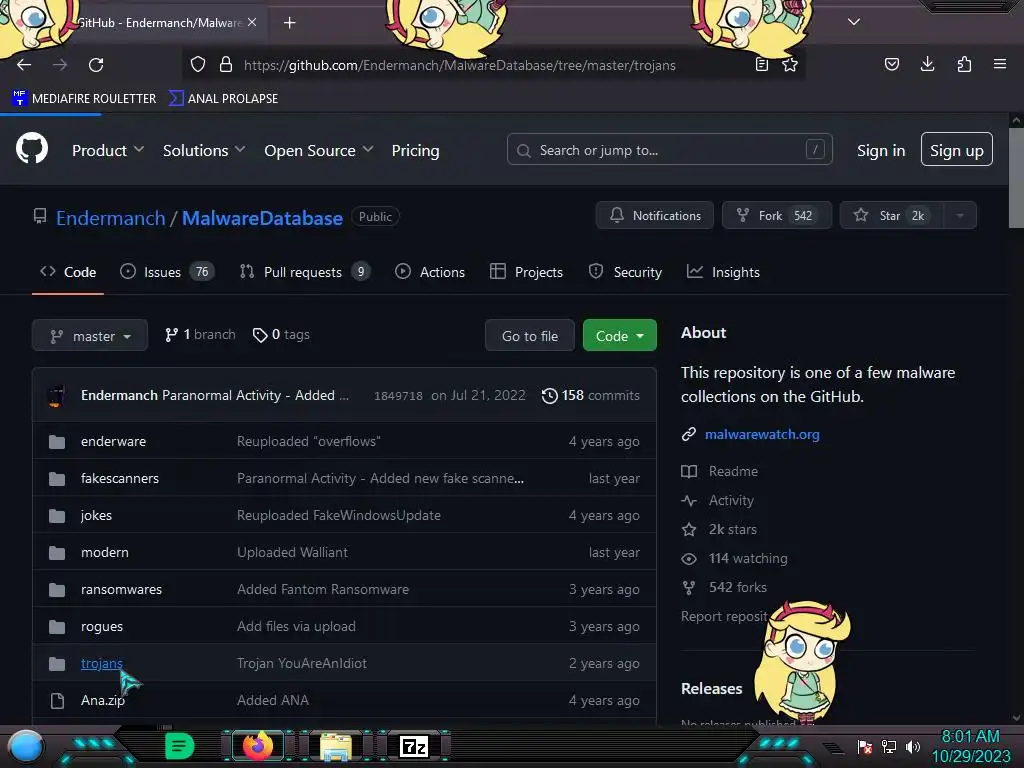This screenshot has width=1024, height=768.
Task: Open the 158 commits history
Action: pos(591,395)
